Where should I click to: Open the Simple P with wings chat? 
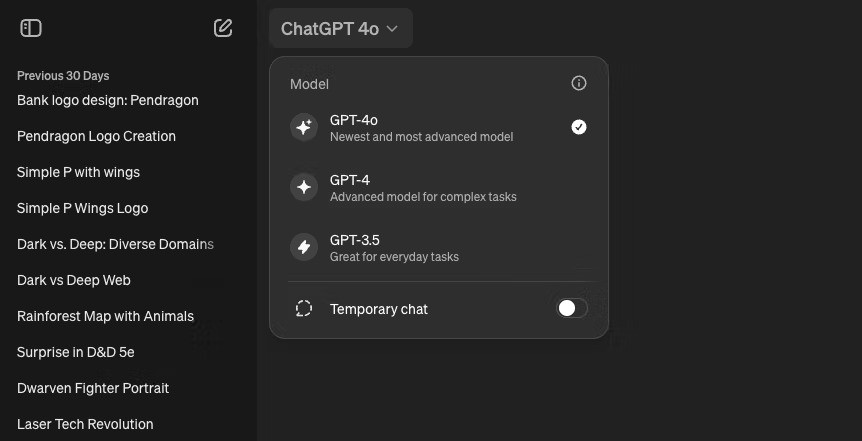[x=78, y=172]
